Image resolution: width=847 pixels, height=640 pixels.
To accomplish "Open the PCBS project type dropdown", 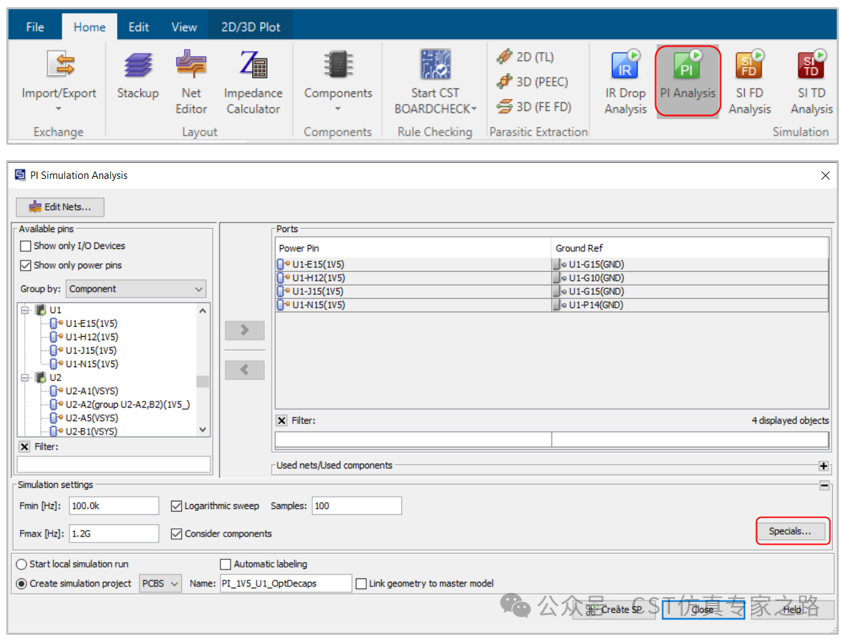I will [160, 584].
